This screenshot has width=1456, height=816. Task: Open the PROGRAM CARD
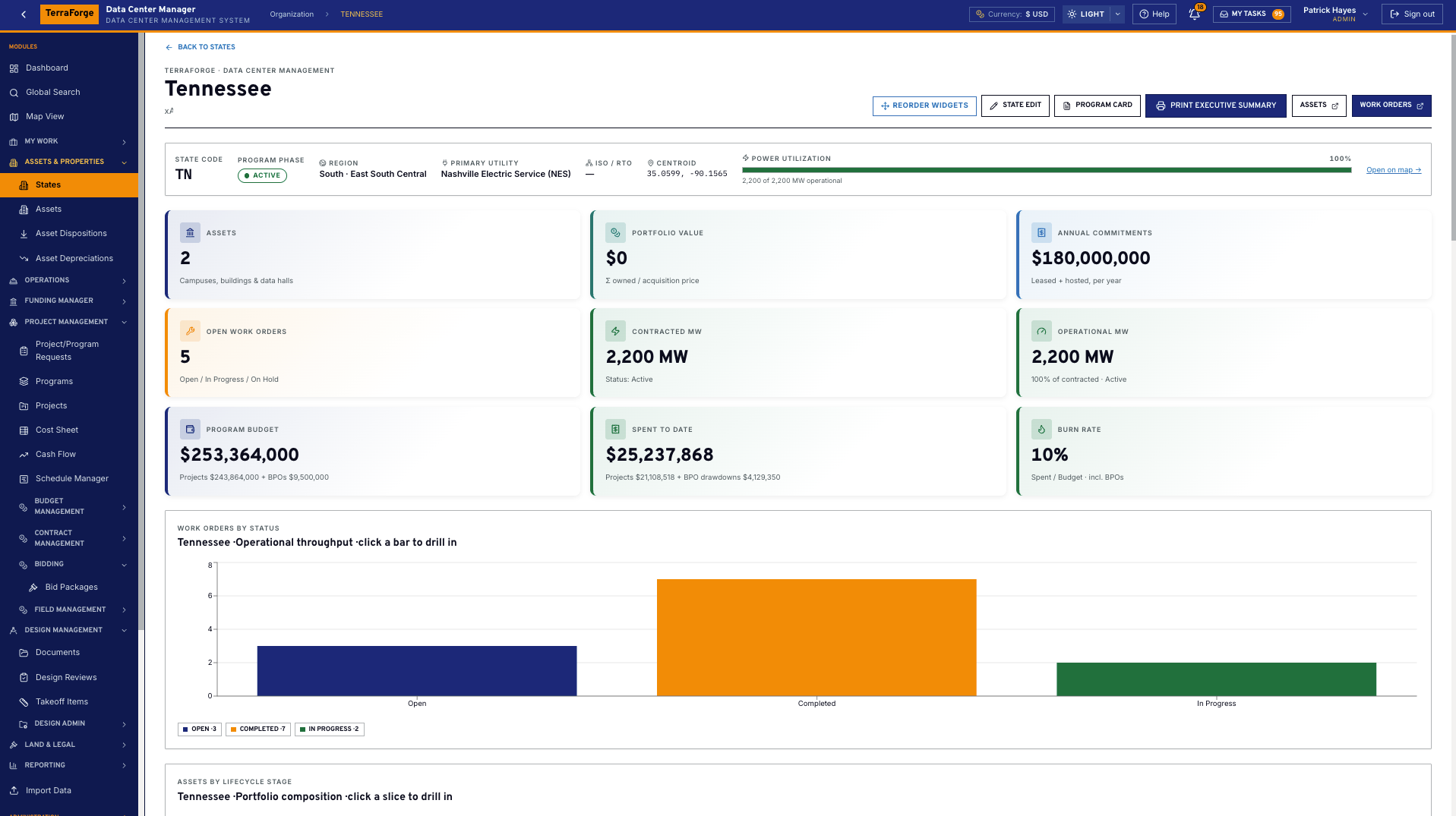click(x=1097, y=106)
